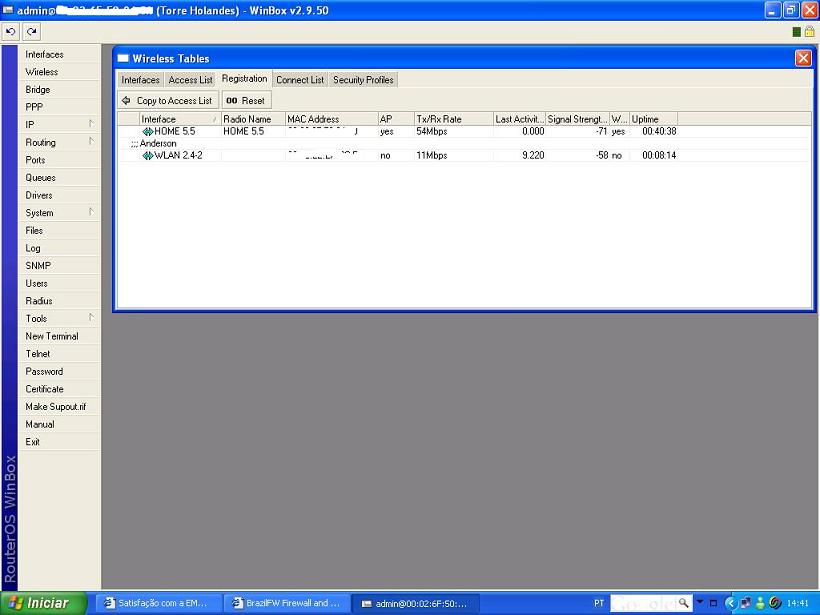This screenshot has width=820, height=615.
Task: Open the Wireless menu in sidebar
Action: (x=59, y=72)
